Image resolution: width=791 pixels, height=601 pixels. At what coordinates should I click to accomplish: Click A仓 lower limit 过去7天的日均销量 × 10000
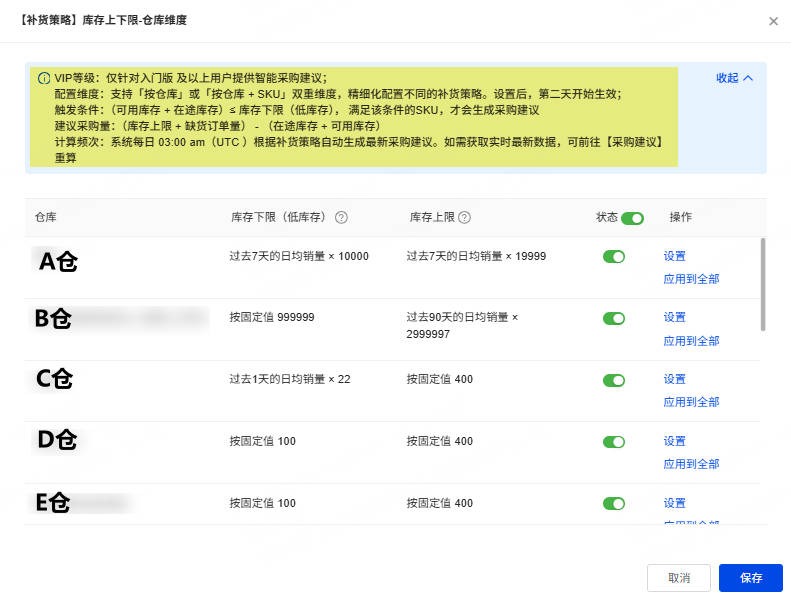pyautogui.click(x=299, y=256)
